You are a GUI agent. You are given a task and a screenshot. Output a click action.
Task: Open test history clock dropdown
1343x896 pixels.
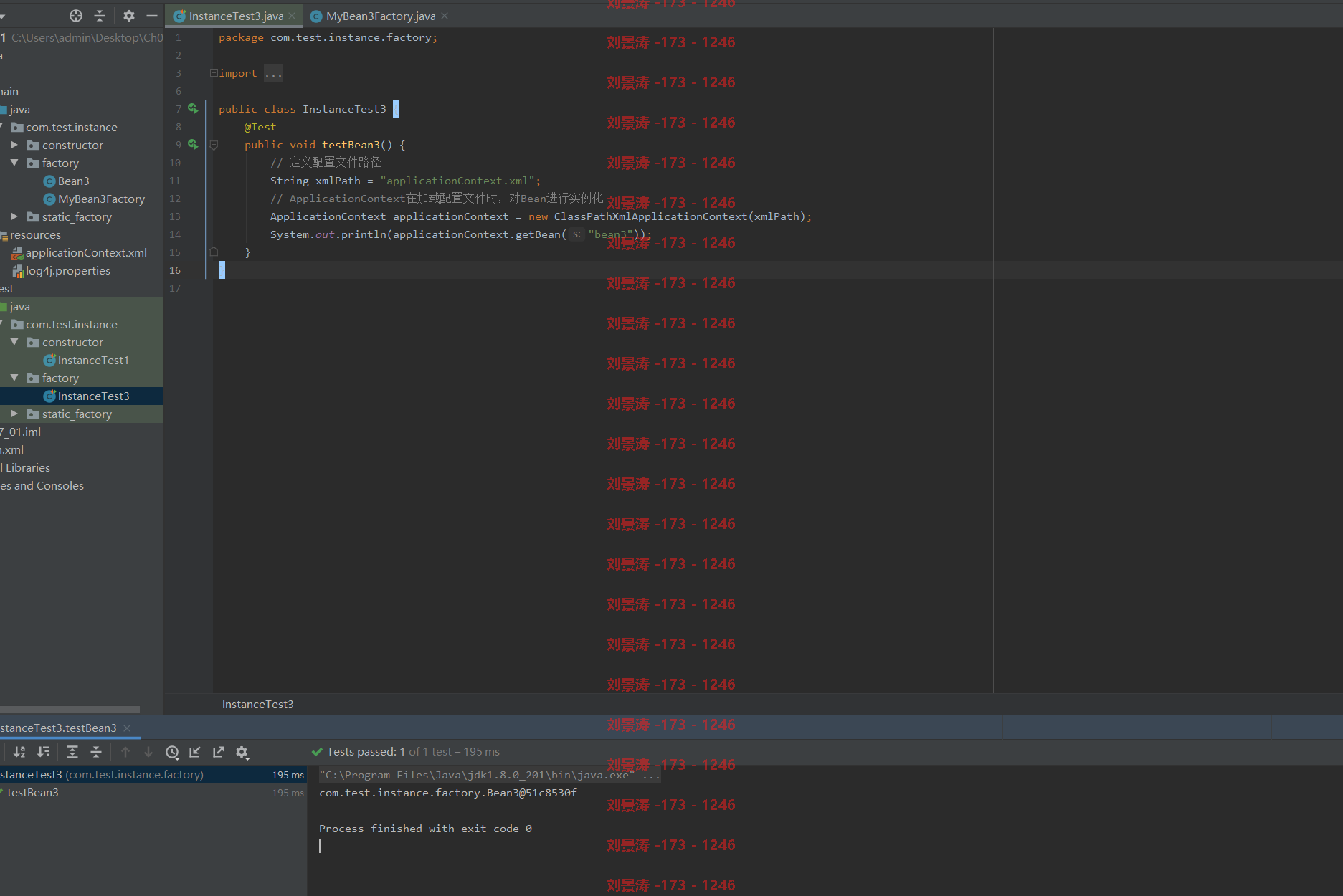[x=172, y=752]
